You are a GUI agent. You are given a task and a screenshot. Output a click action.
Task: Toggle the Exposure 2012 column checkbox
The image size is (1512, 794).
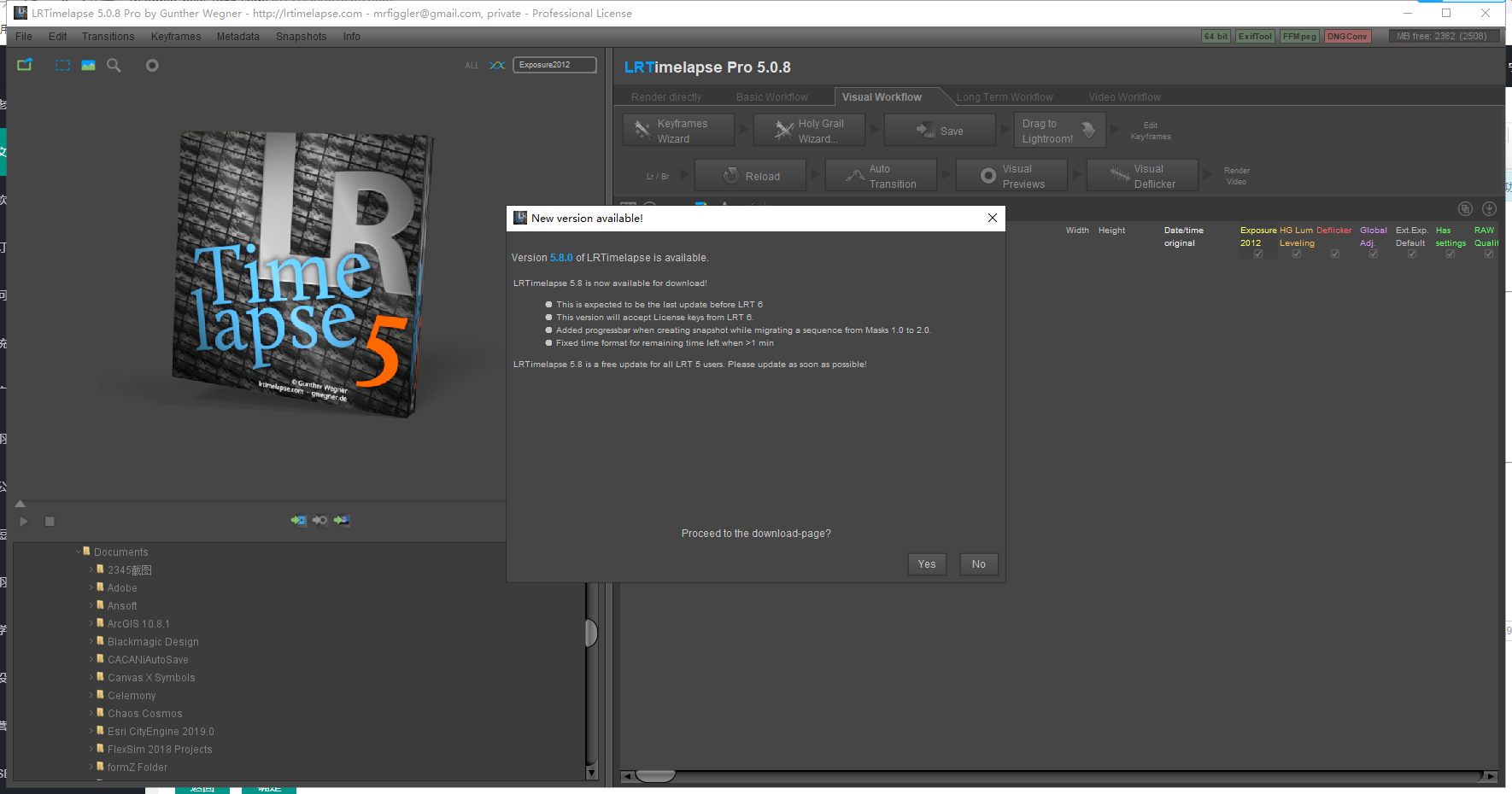pyautogui.click(x=1258, y=254)
